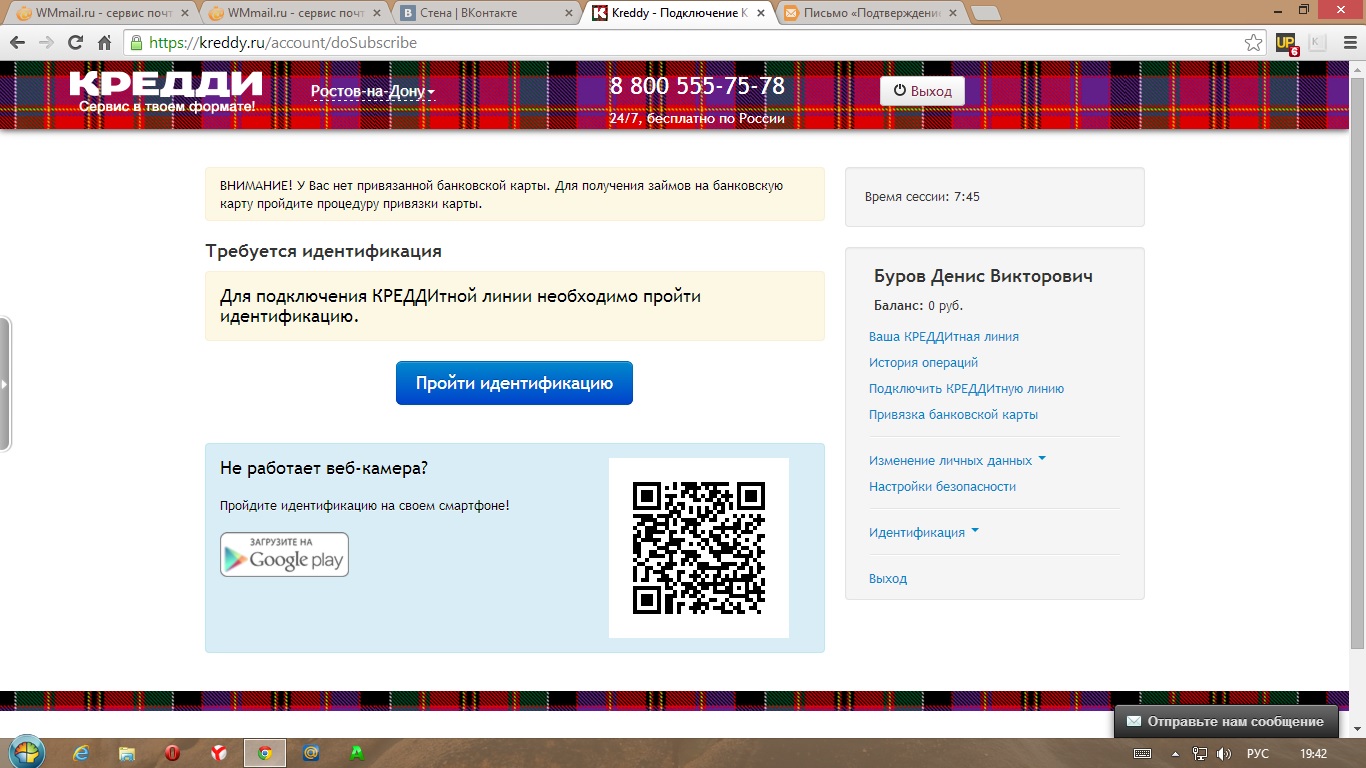Launch Internet Explorer from the taskbar
The height and width of the screenshot is (768, 1366).
(x=81, y=753)
